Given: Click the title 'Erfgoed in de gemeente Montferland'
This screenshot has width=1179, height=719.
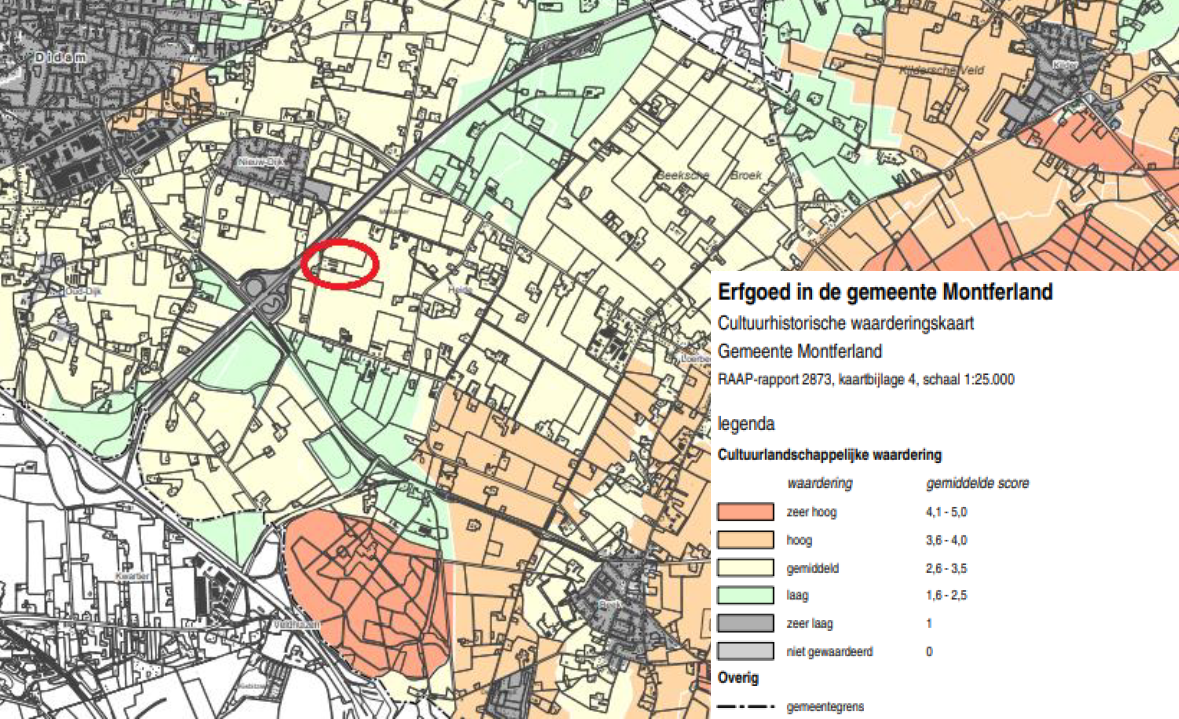Looking at the screenshot, I should click(x=885, y=293).
